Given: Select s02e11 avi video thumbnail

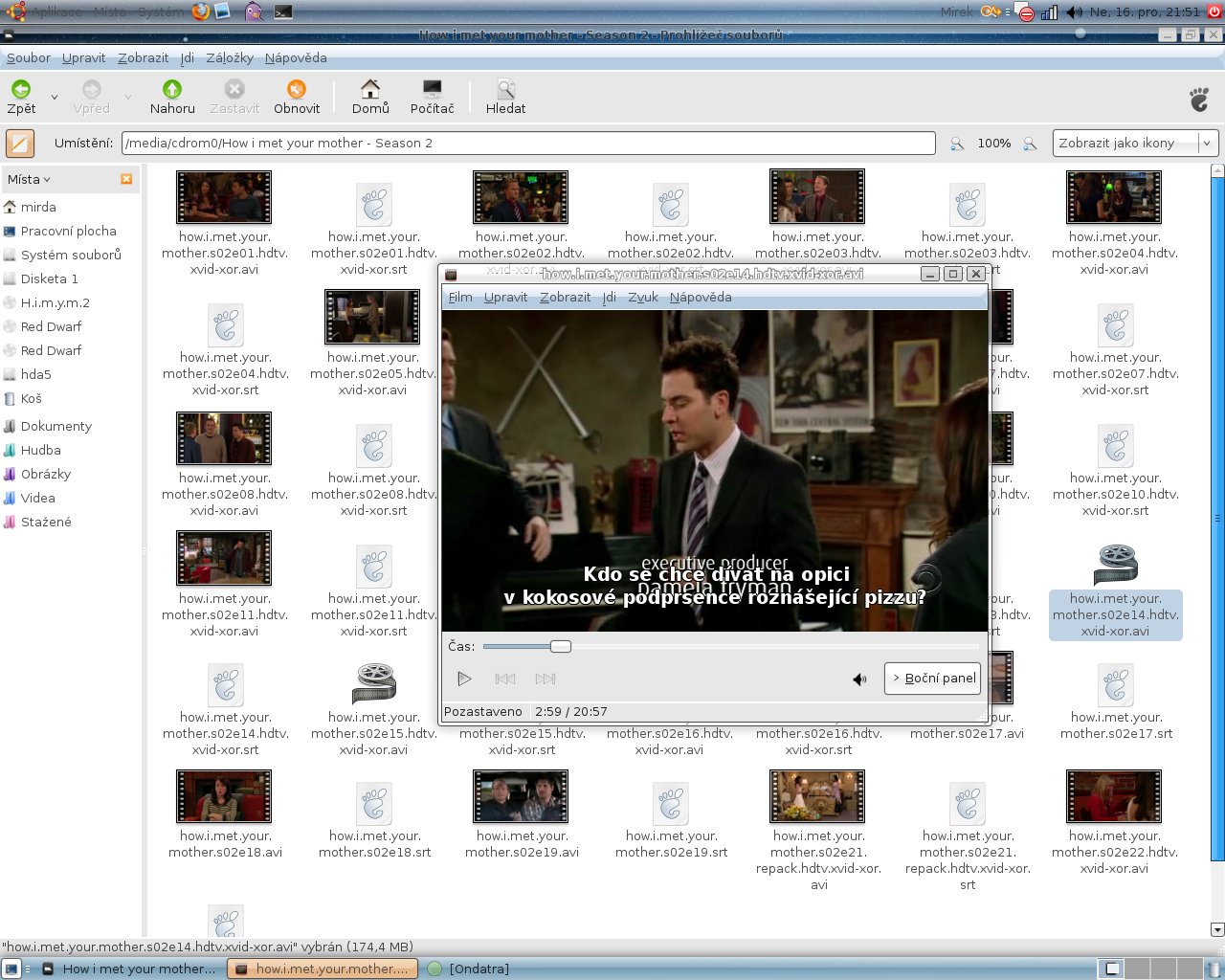Looking at the screenshot, I should pyautogui.click(x=224, y=558).
